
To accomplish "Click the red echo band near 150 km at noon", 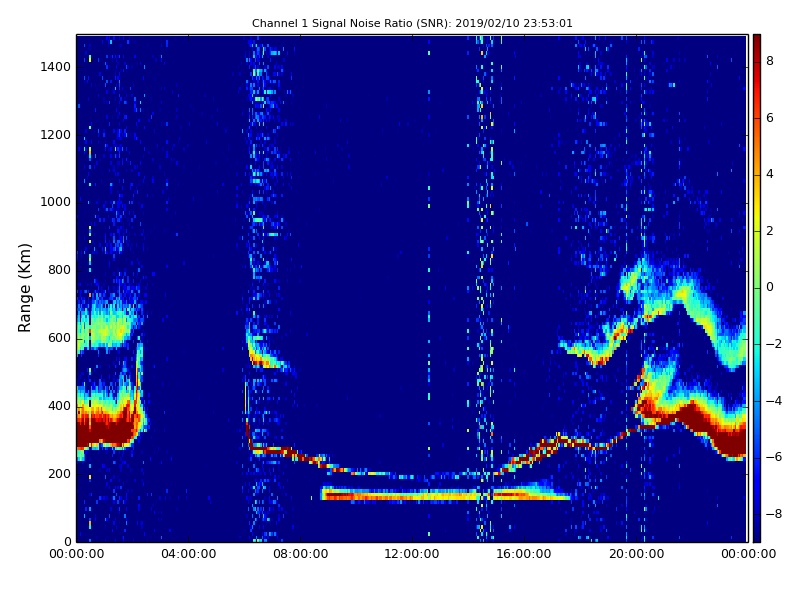I will point(412,494).
